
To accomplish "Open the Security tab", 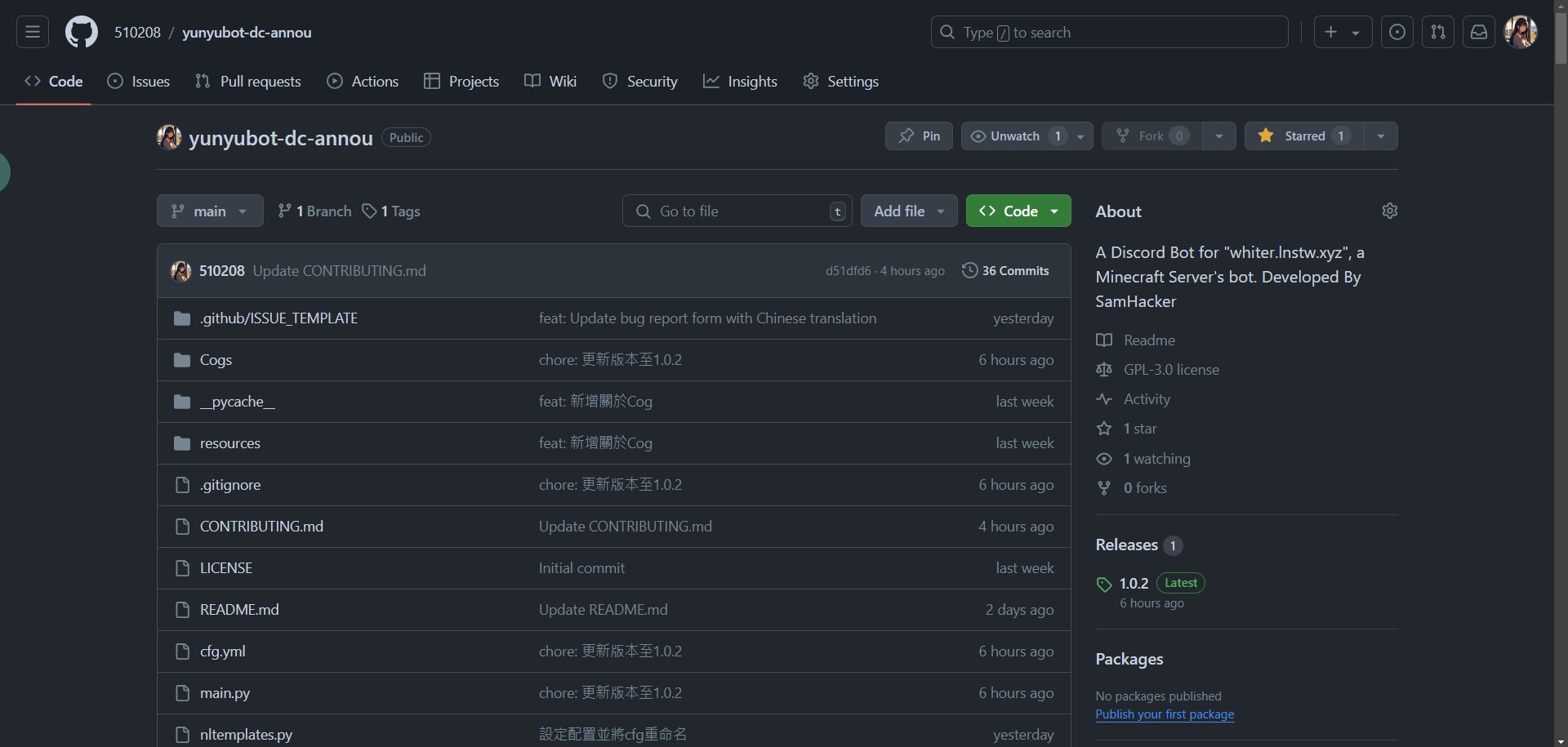I will click(x=640, y=82).
